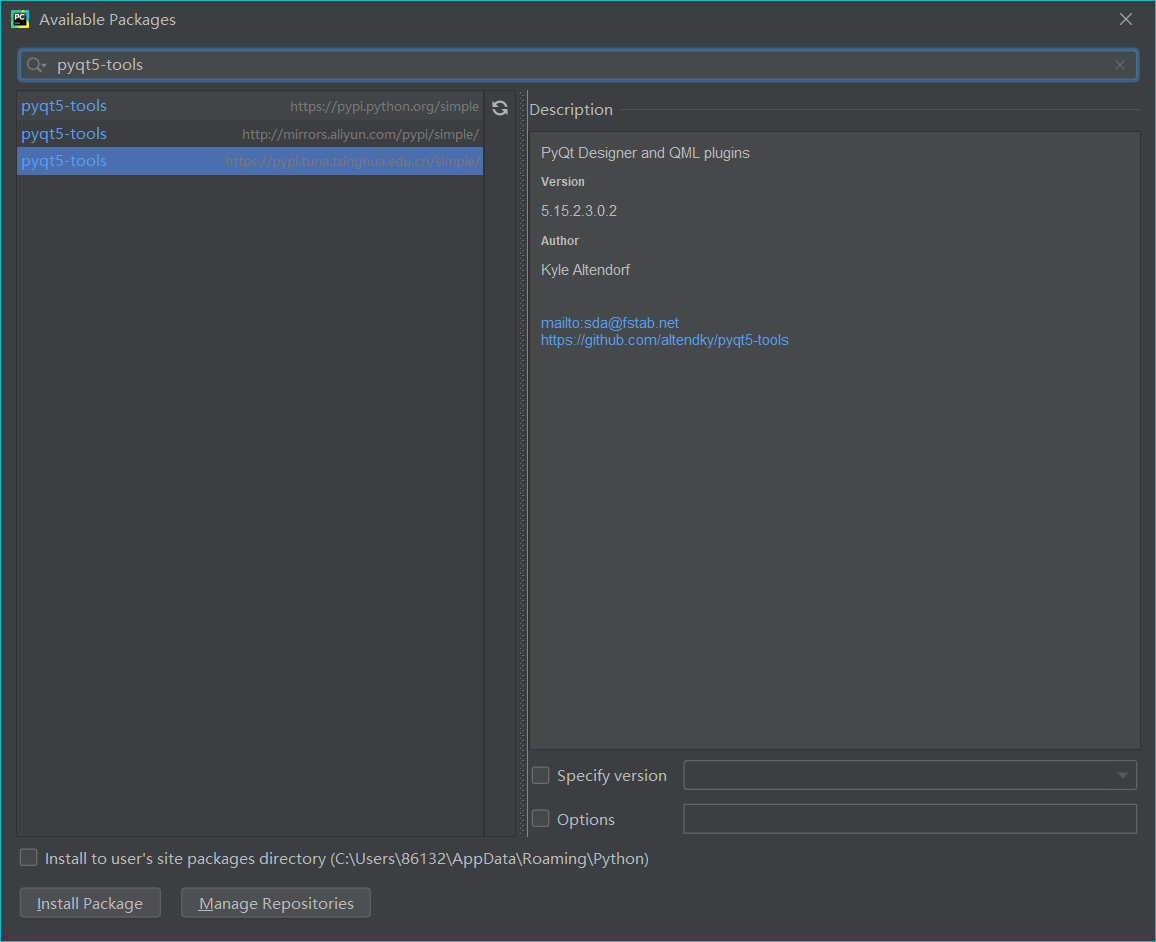Close the Available Packages dialog
The width and height of the screenshot is (1156, 942).
1125,19
